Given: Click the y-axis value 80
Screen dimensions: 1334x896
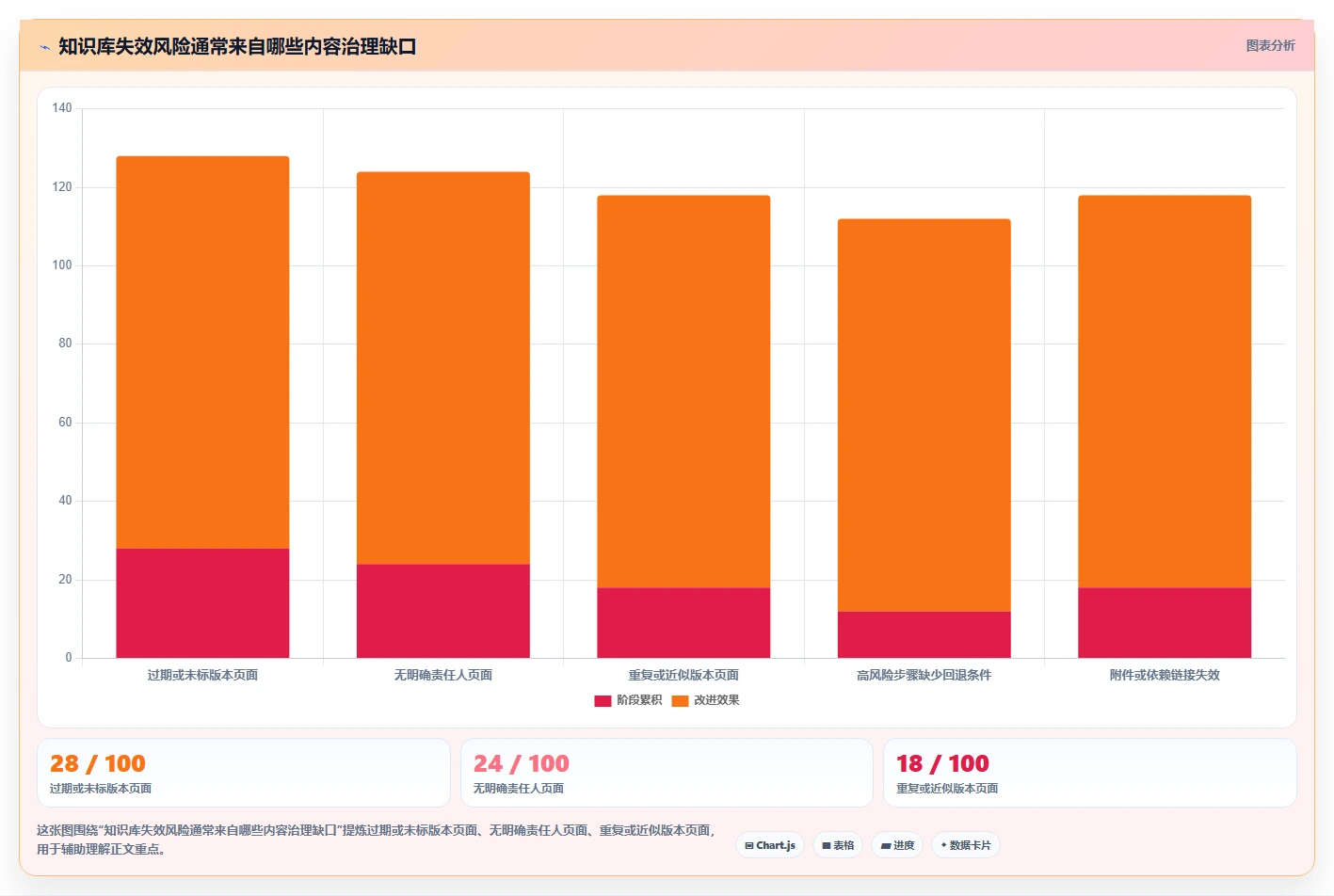Looking at the screenshot, I should tap(65, 344).
